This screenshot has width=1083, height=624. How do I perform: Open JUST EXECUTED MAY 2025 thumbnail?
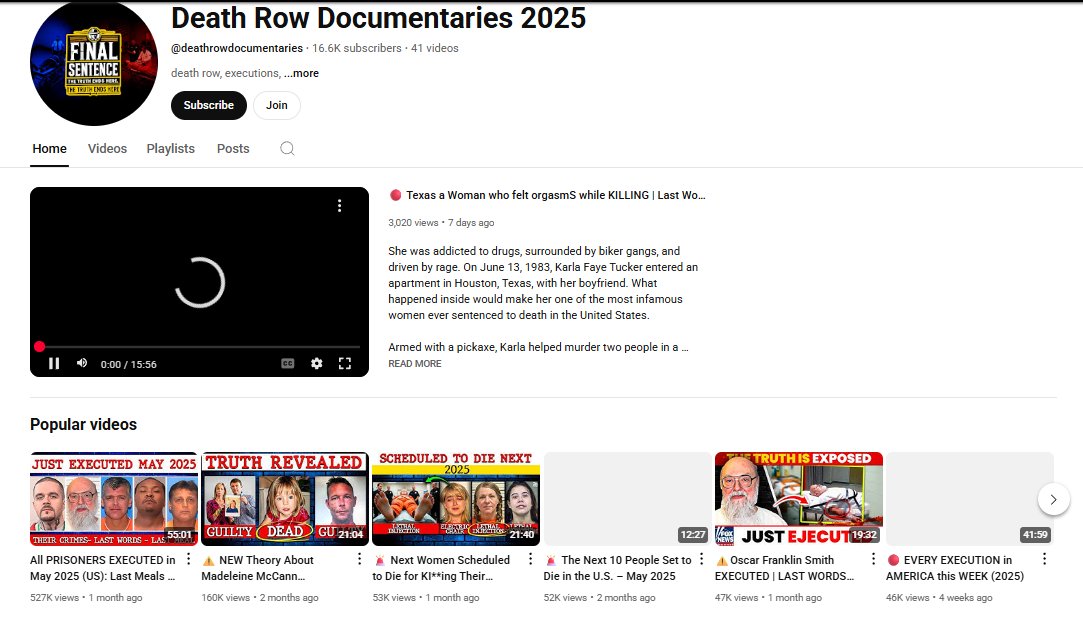(114, 499)
